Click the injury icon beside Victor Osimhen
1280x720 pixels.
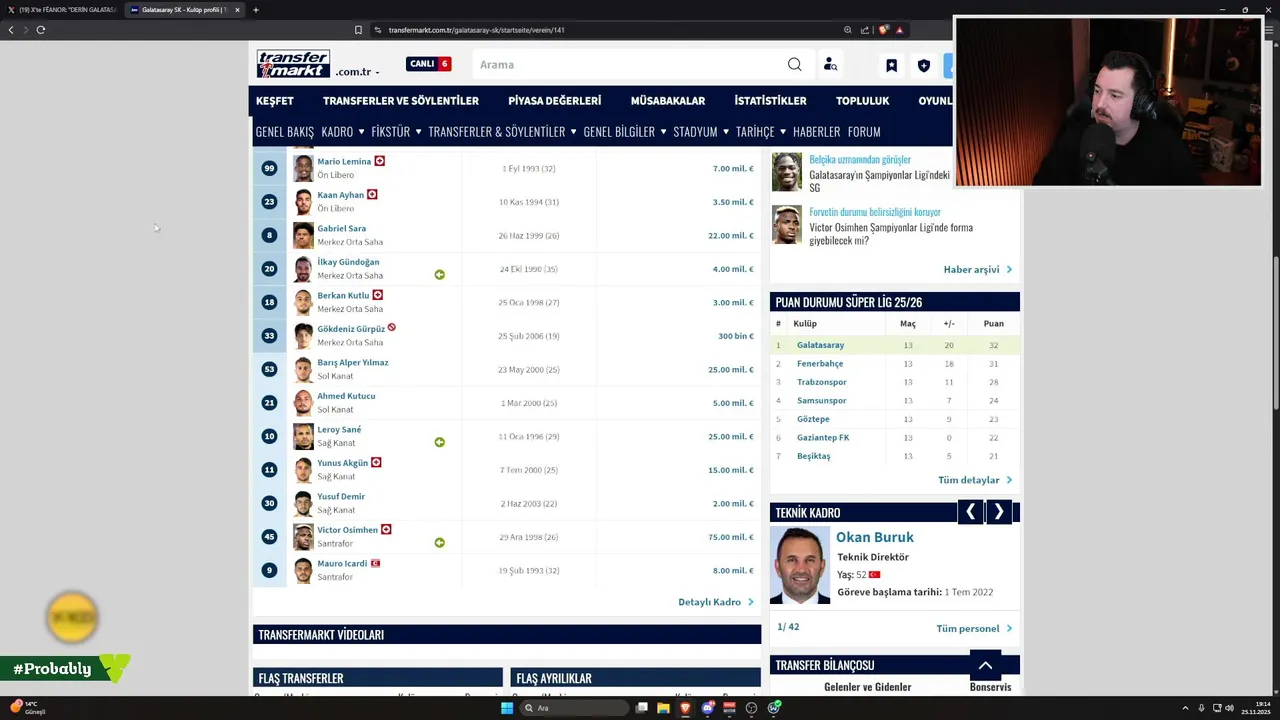coord(386,529)
